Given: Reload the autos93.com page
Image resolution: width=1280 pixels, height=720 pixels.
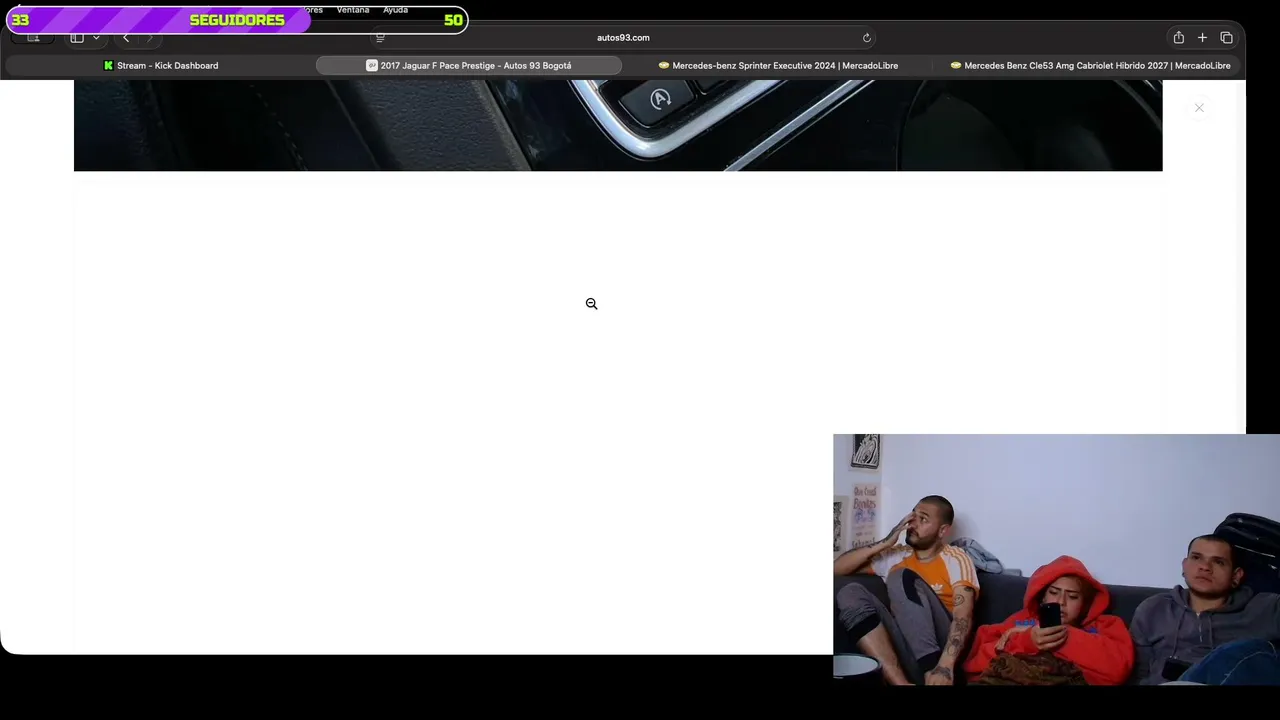Looking at the screenshot, I should [867, 38].
